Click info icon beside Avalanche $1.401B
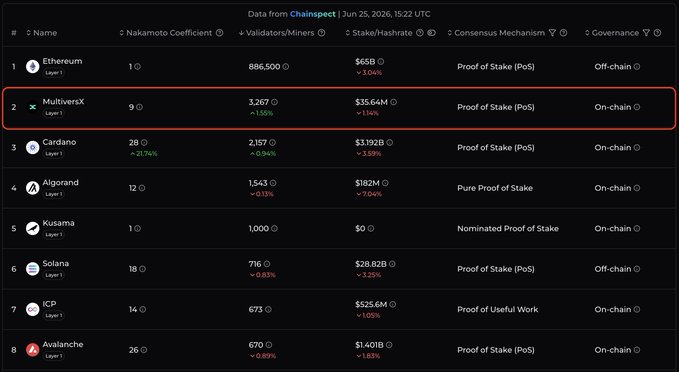This screenshot has height=372, width=679. [389, 345]
